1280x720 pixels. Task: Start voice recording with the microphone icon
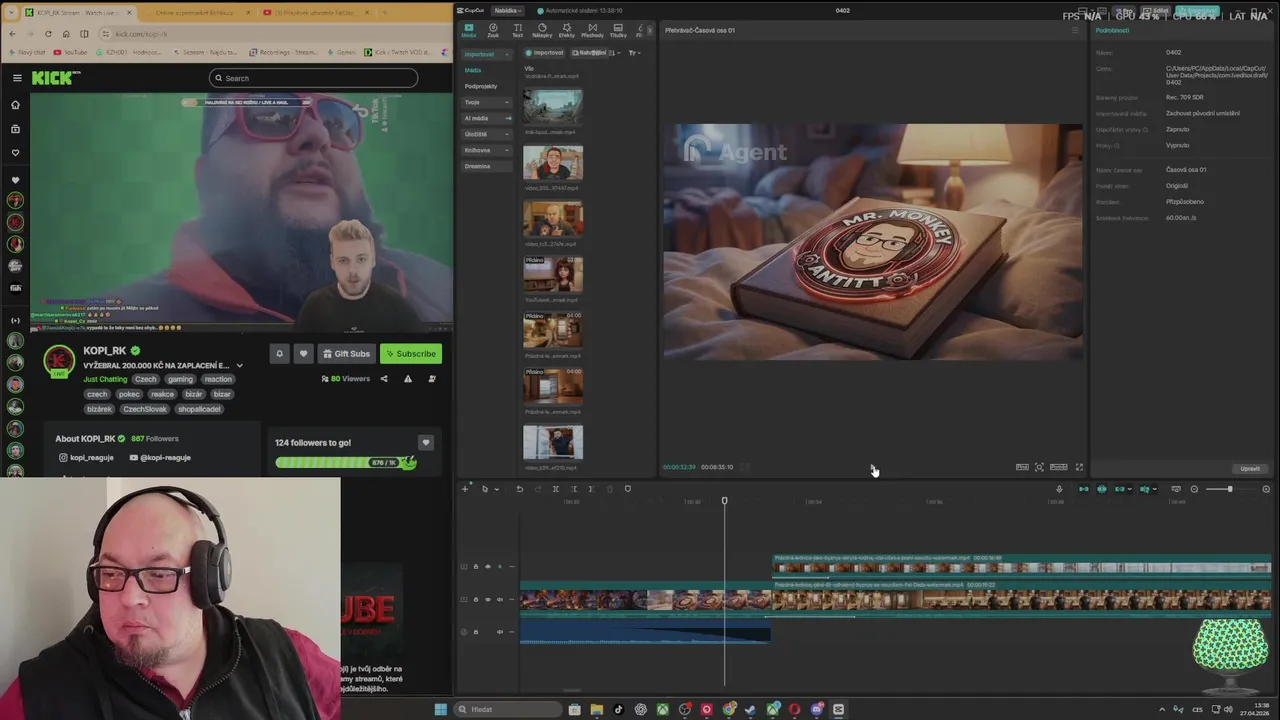pos(1059,489)
